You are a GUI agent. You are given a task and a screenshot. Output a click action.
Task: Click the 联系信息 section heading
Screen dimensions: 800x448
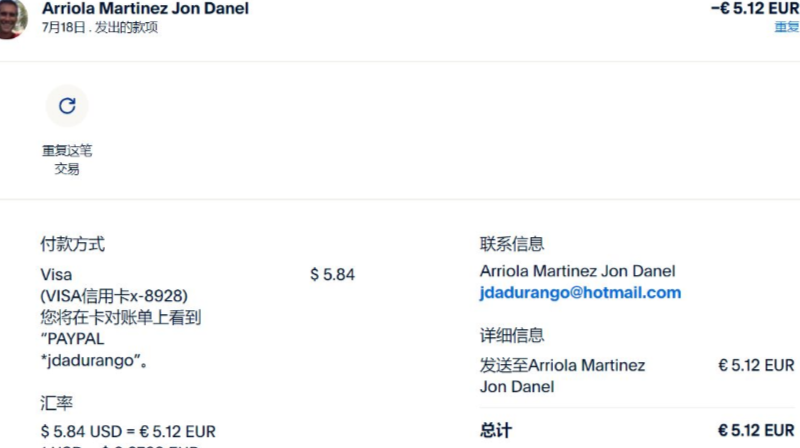(512, 244)
